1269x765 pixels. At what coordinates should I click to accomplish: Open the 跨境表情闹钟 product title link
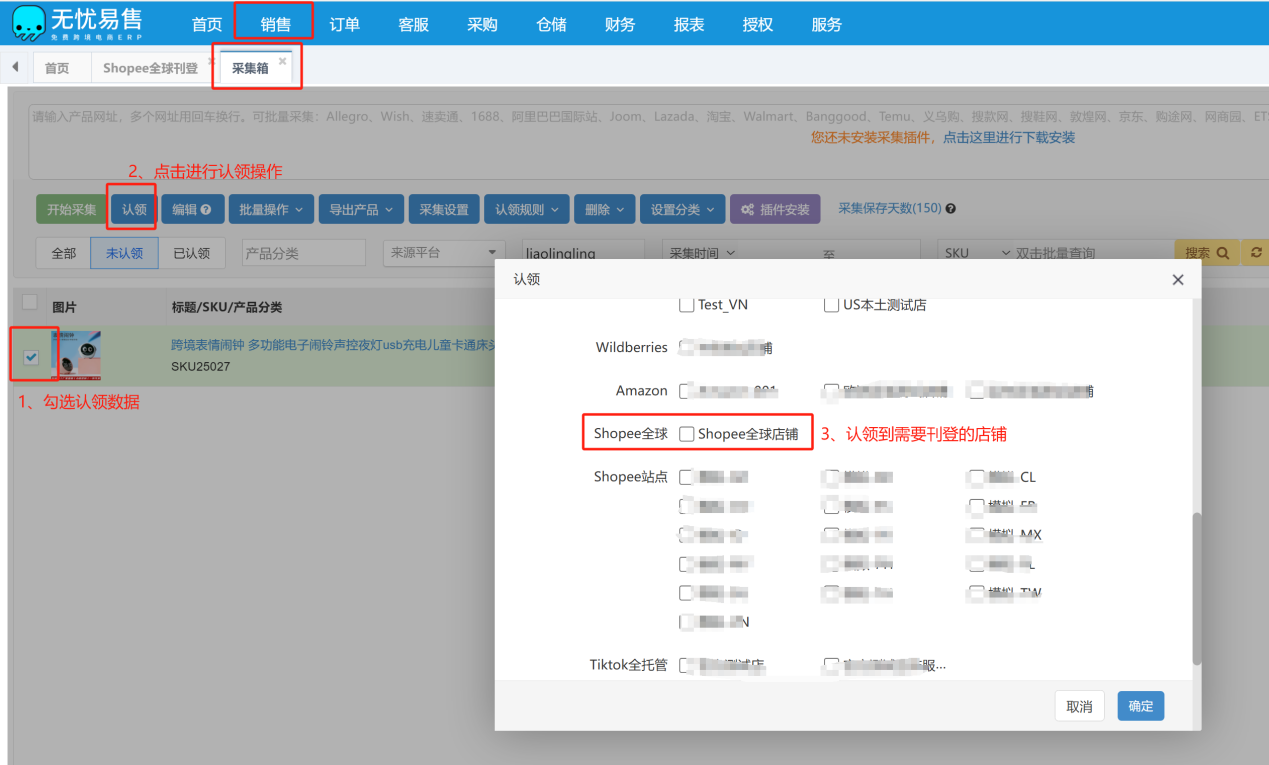pos(333,346)
